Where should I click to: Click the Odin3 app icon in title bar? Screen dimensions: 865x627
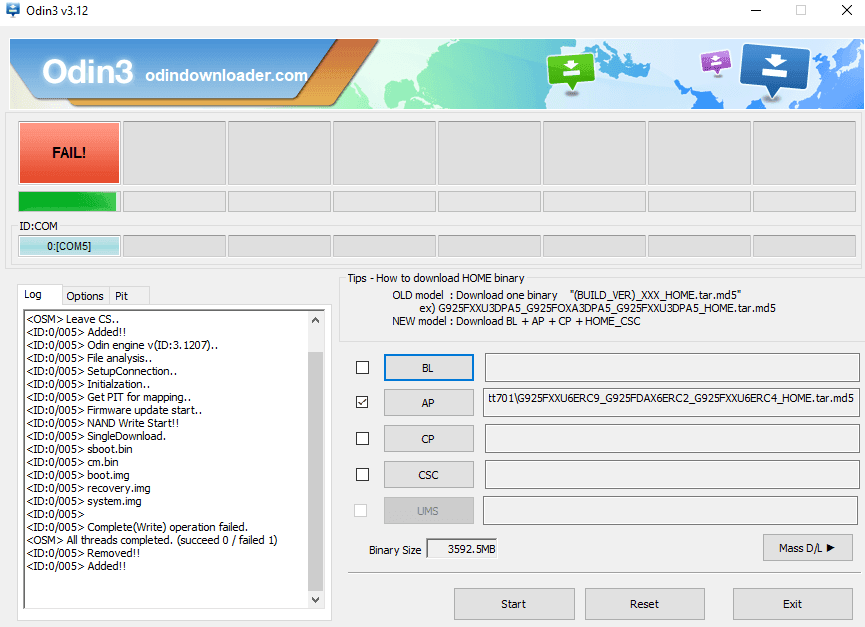coord(12,10)
